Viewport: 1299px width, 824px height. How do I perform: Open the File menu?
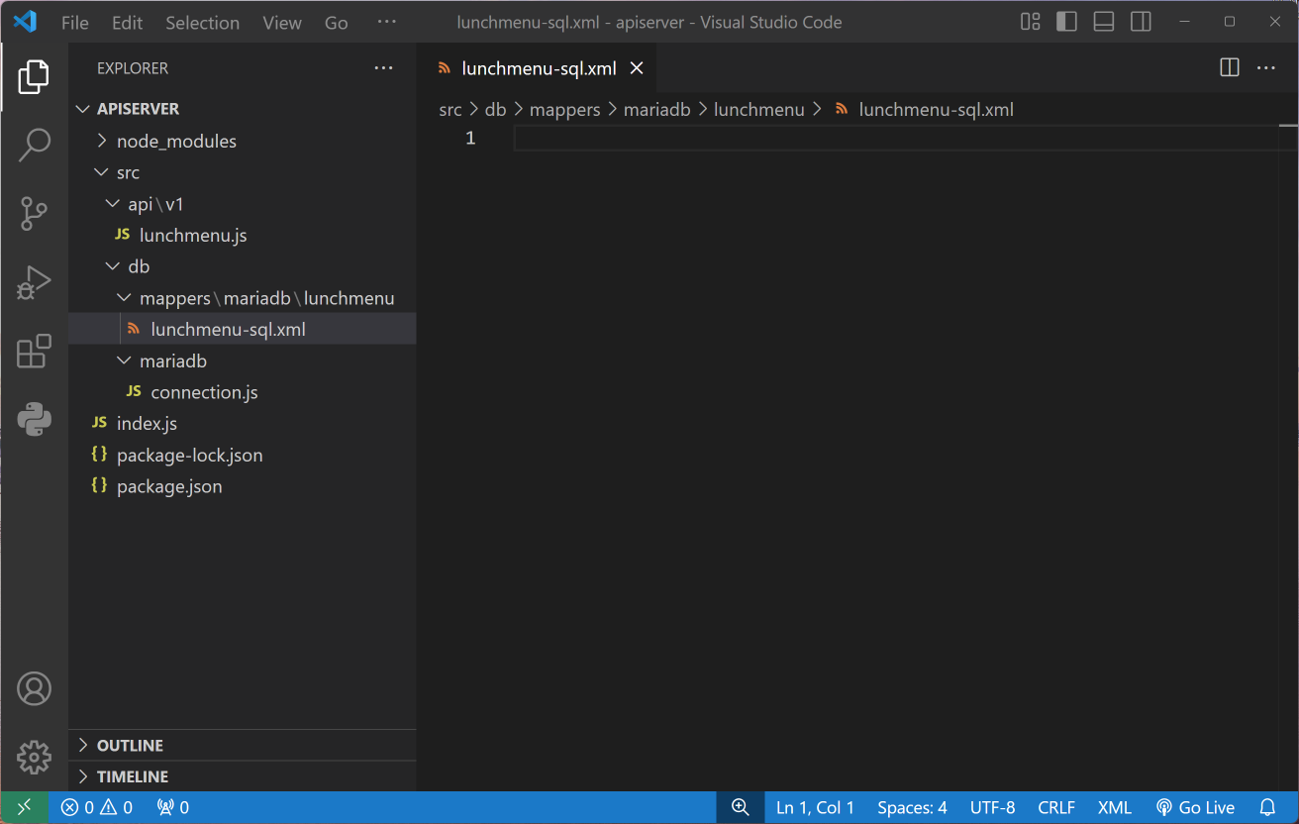[75, 22]
